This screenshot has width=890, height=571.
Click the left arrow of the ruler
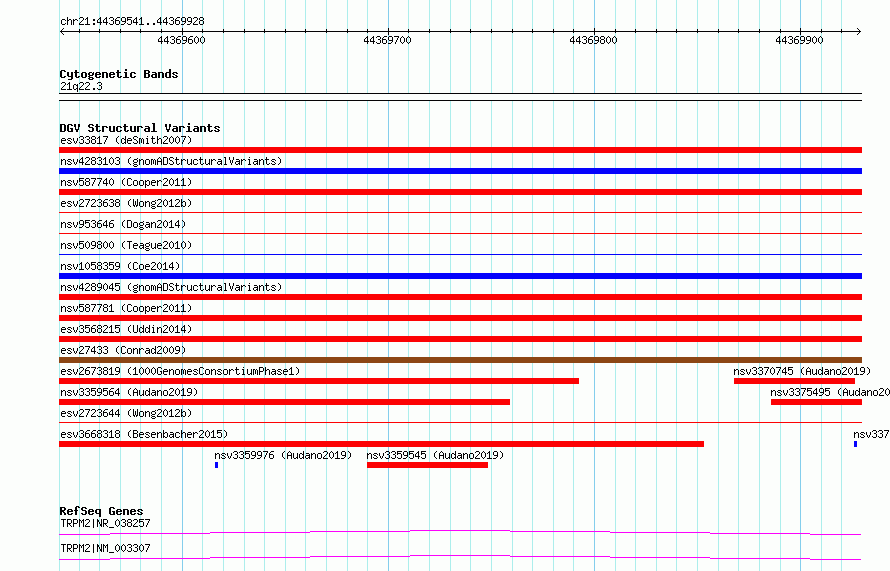(62, 31)
